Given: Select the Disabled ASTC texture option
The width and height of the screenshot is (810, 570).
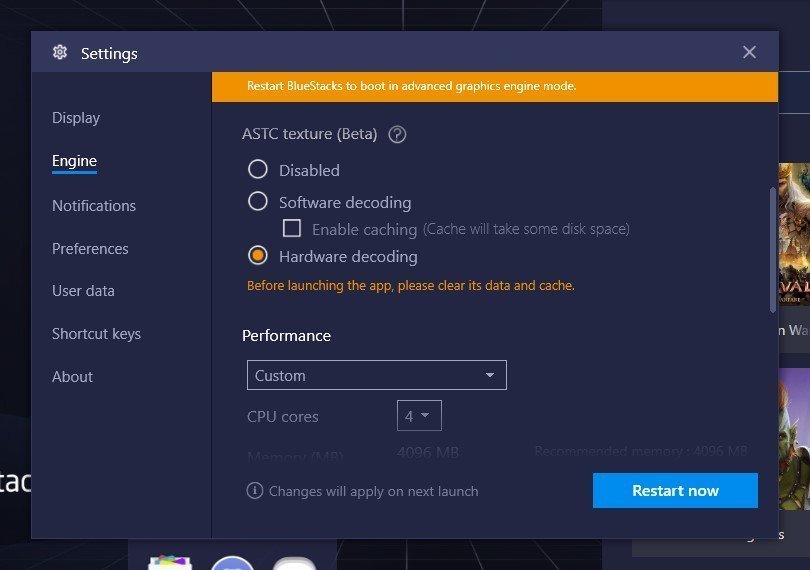Looking at the screenshot, I should tap(257, 170).
